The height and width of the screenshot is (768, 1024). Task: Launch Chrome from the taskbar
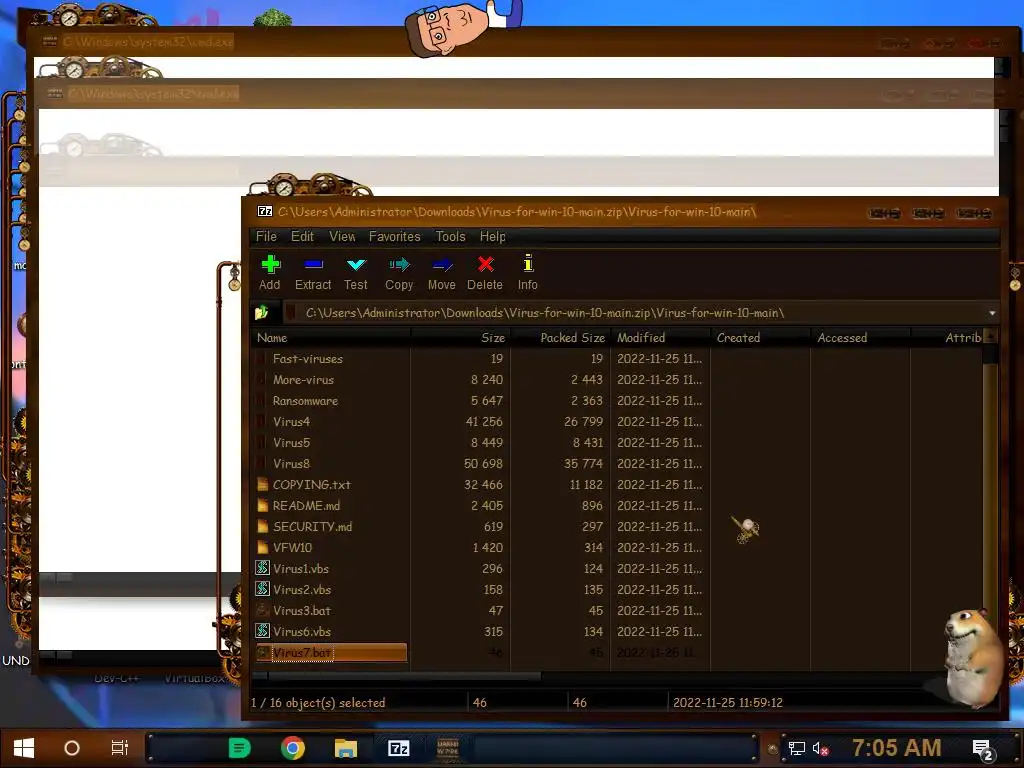[x=293, y=748]
